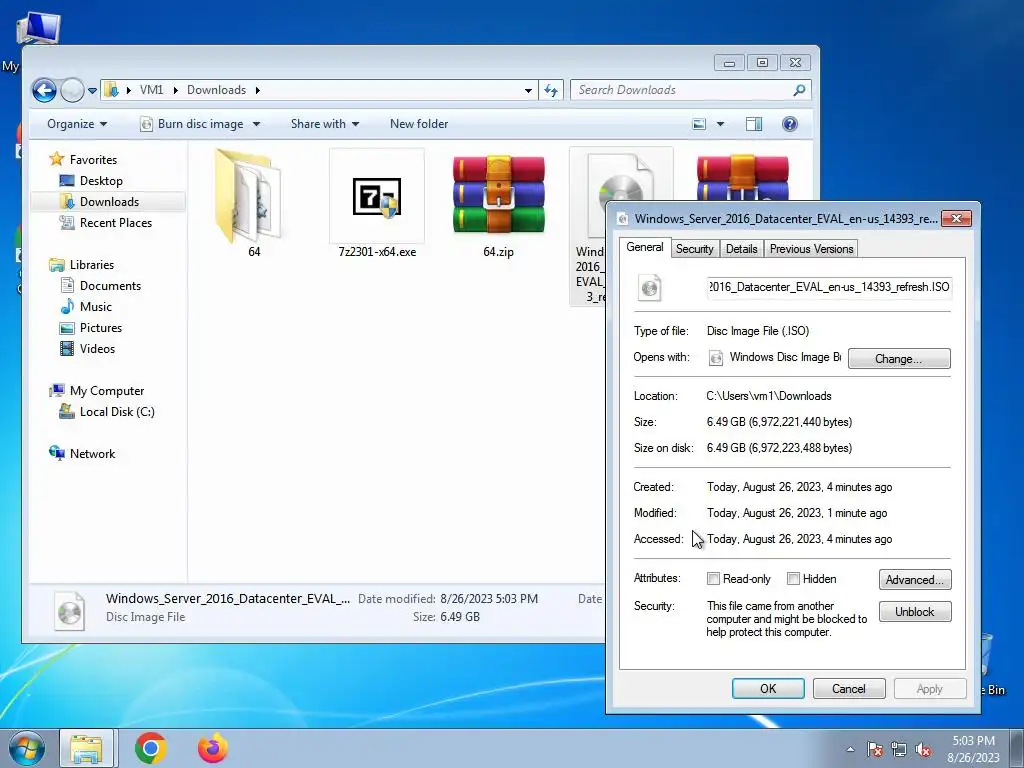Click the ISO file name field in Properties
1024x768 pixels.
click(829, 287)
